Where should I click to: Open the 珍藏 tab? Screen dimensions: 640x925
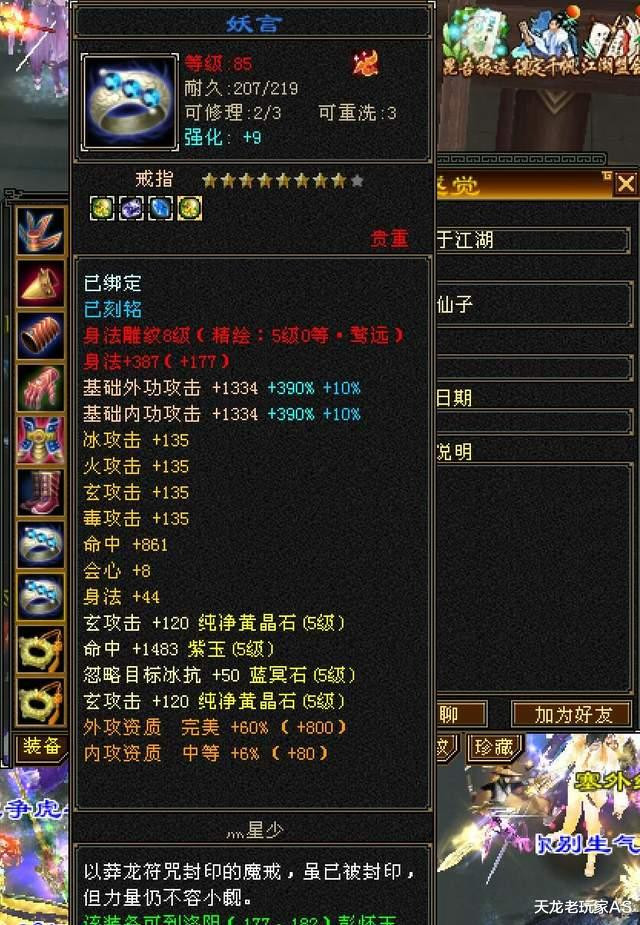(494, 747)
